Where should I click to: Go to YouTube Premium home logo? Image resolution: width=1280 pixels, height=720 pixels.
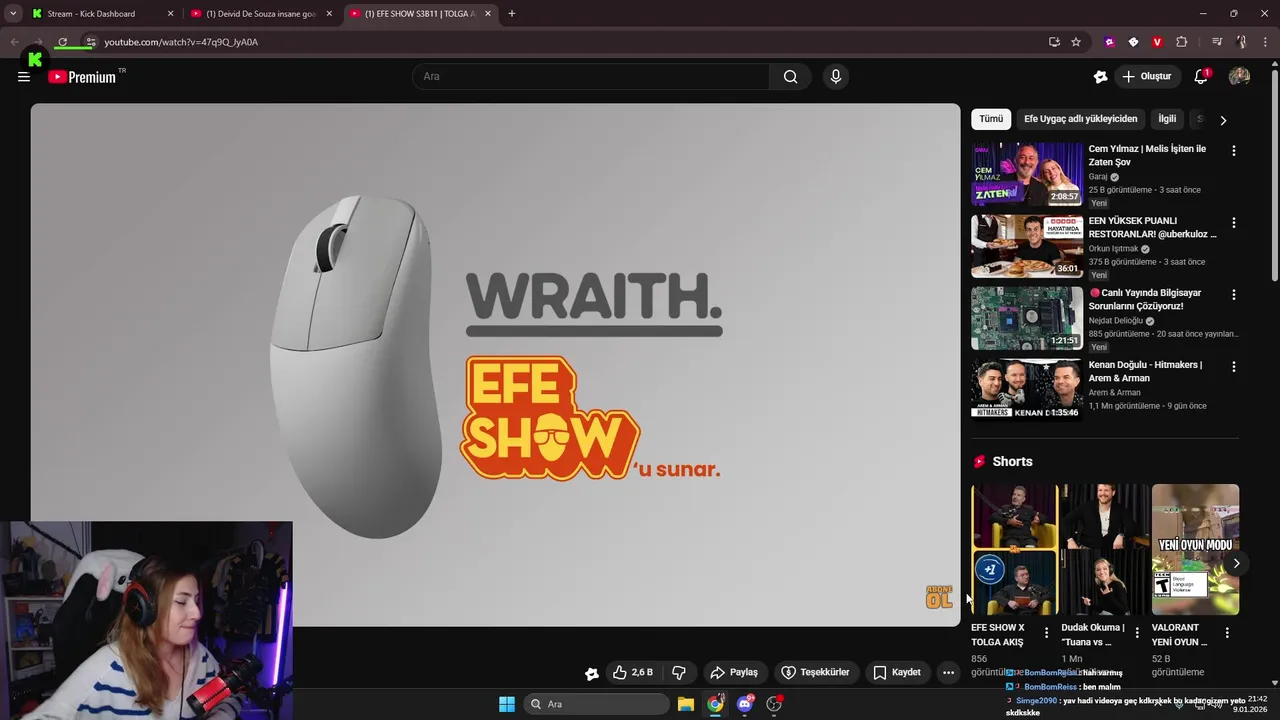click(x=82, y=77)
